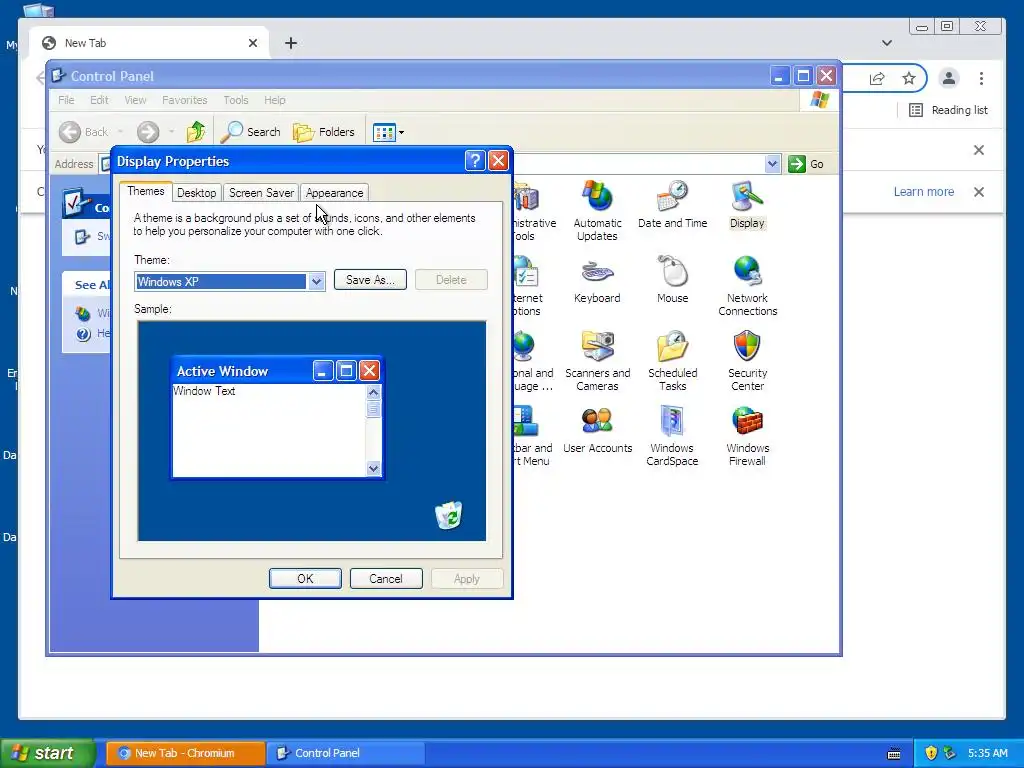Open the Mouse settings icon
This screenshot has width=1024, height=768.
click(x=672, y=280)
